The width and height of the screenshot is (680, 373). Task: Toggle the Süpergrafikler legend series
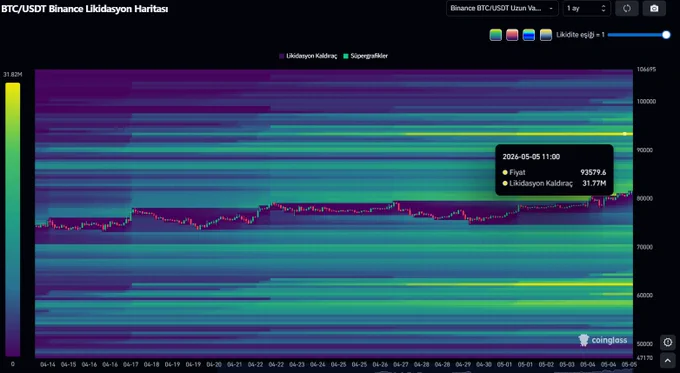tap(366, 56)
